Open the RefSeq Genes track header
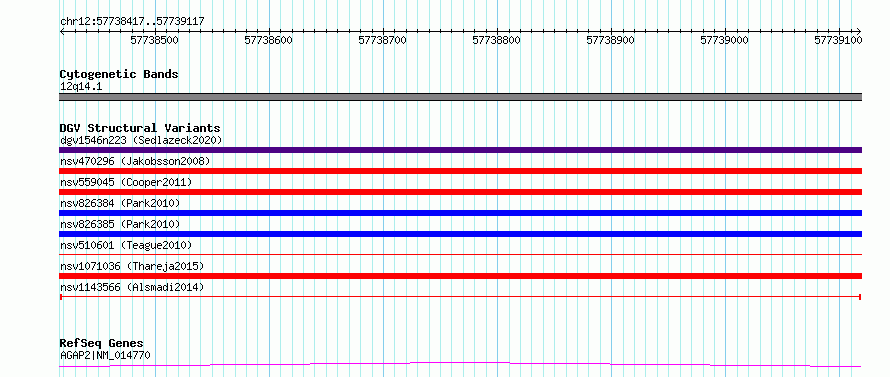 coord(102,344)
